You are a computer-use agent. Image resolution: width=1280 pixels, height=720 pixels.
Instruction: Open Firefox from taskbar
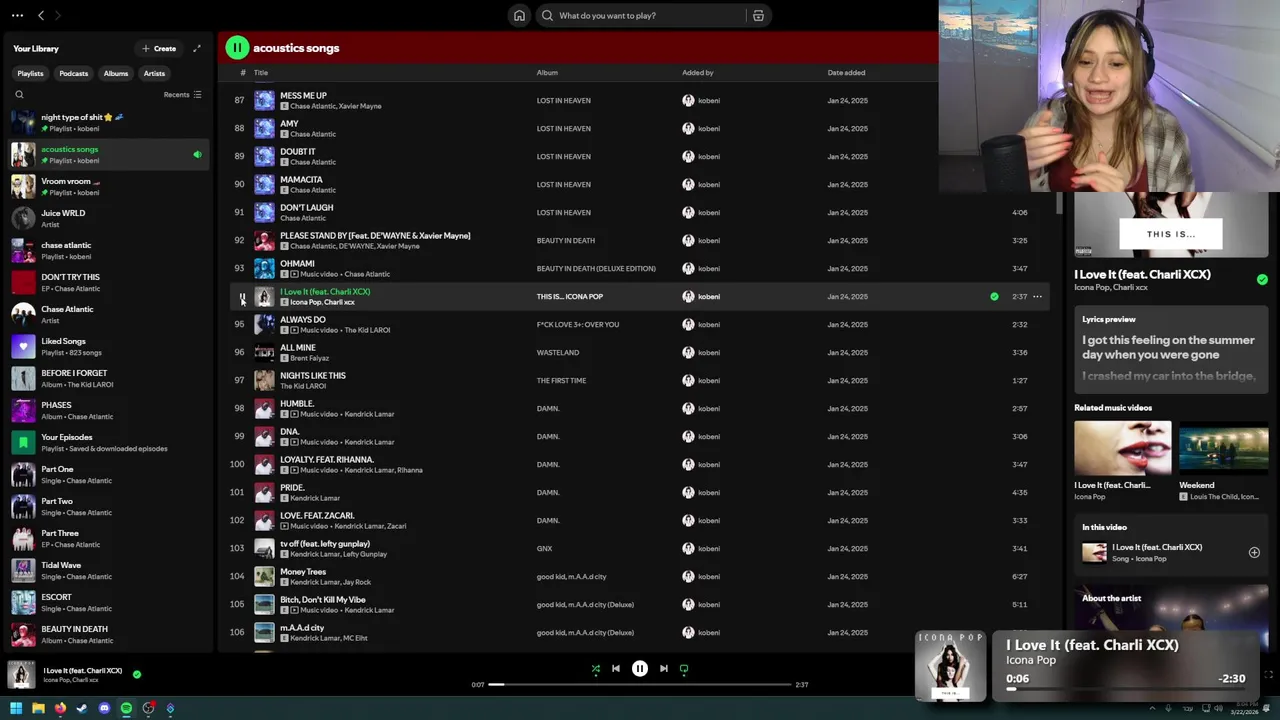coord(60,708)
